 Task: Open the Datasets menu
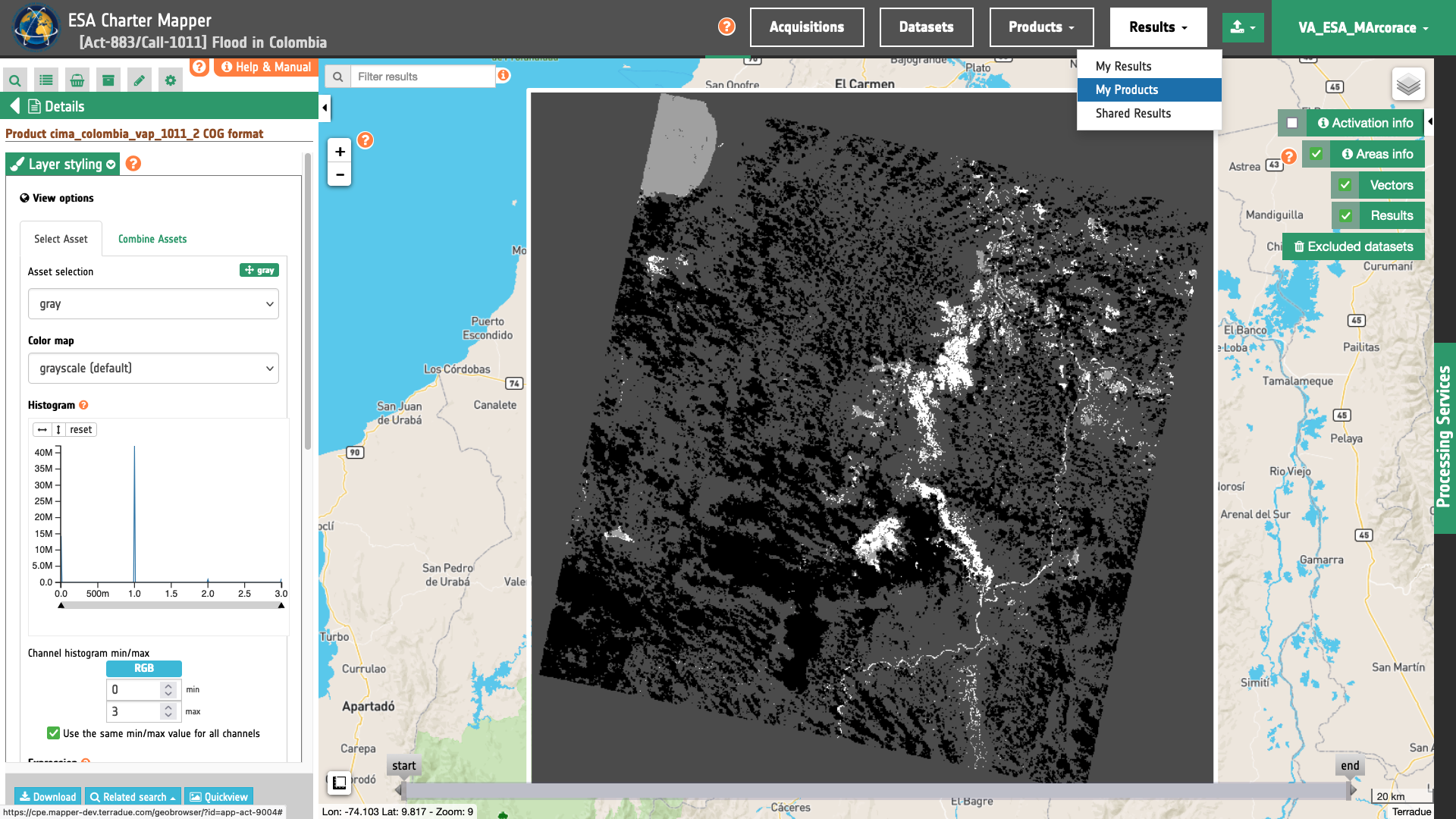(926, 27)
